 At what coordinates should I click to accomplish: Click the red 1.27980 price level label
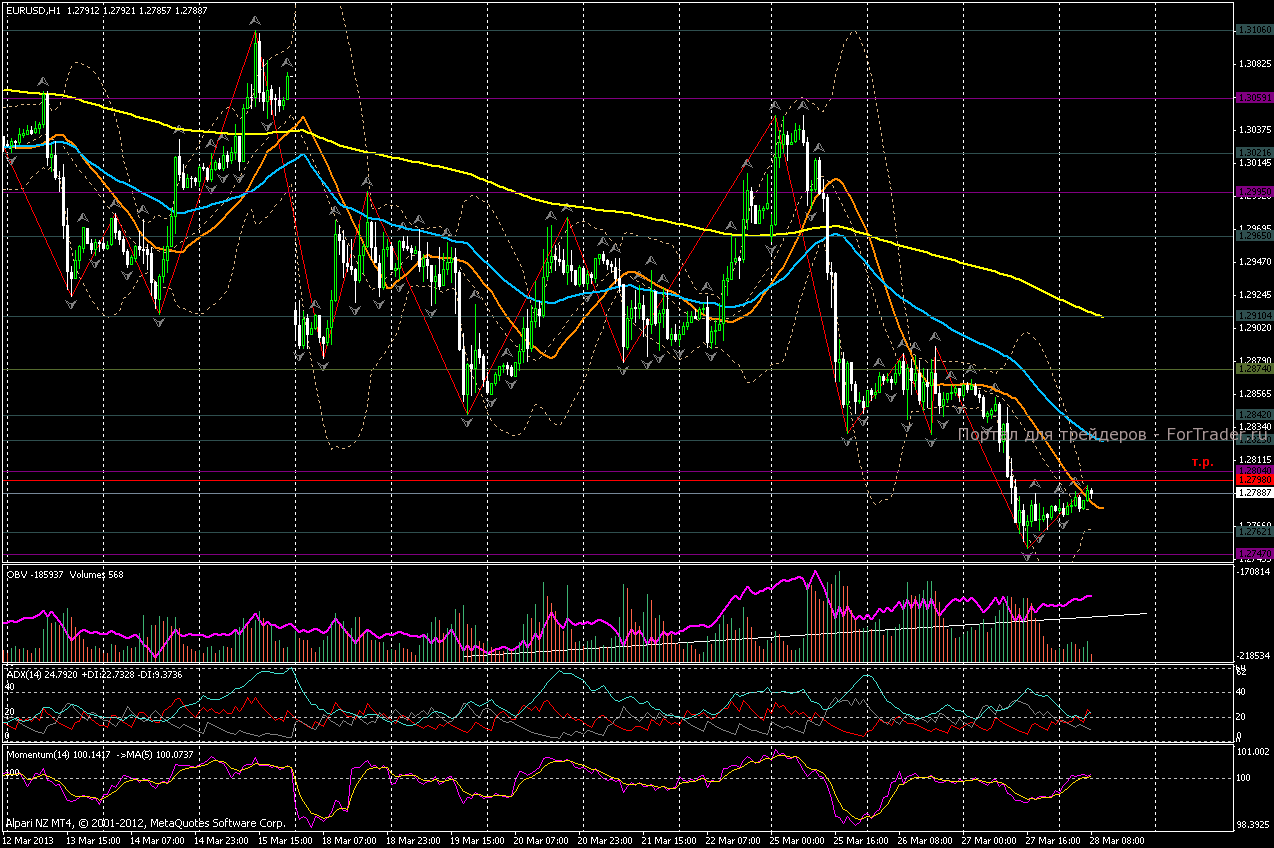tap(1253, 480)
